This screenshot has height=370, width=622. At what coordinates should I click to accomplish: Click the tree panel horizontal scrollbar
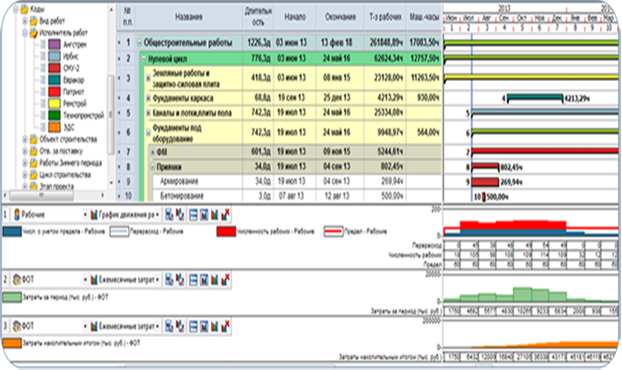coord(56,195)
